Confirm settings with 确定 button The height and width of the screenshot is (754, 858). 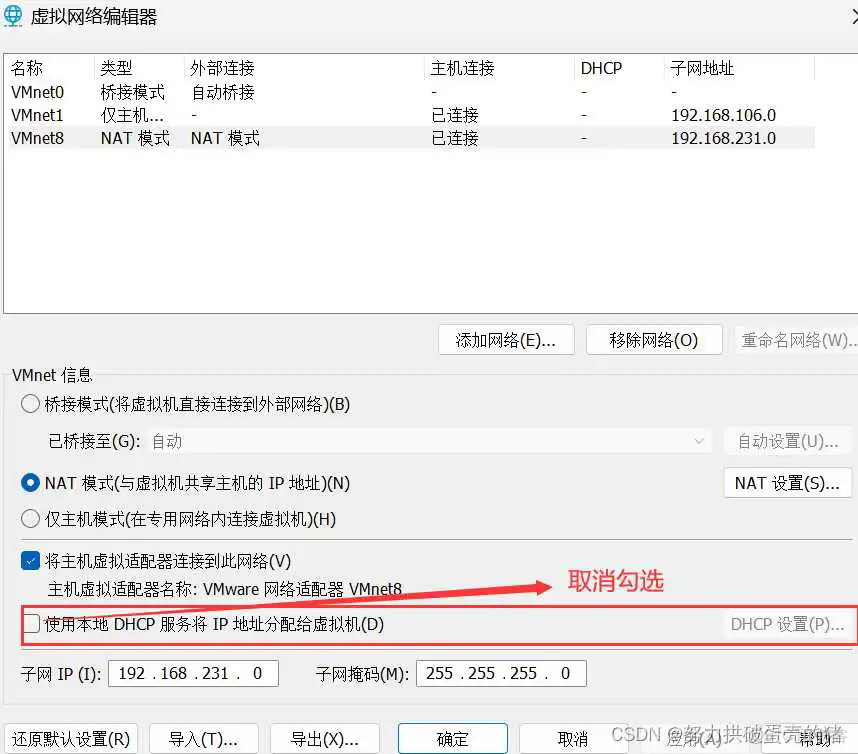pyautogui.click(x=452, y=738)
